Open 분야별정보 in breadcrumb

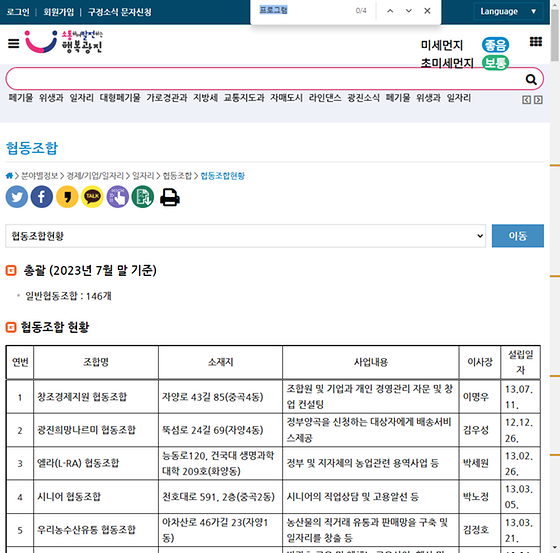(40, 176)
